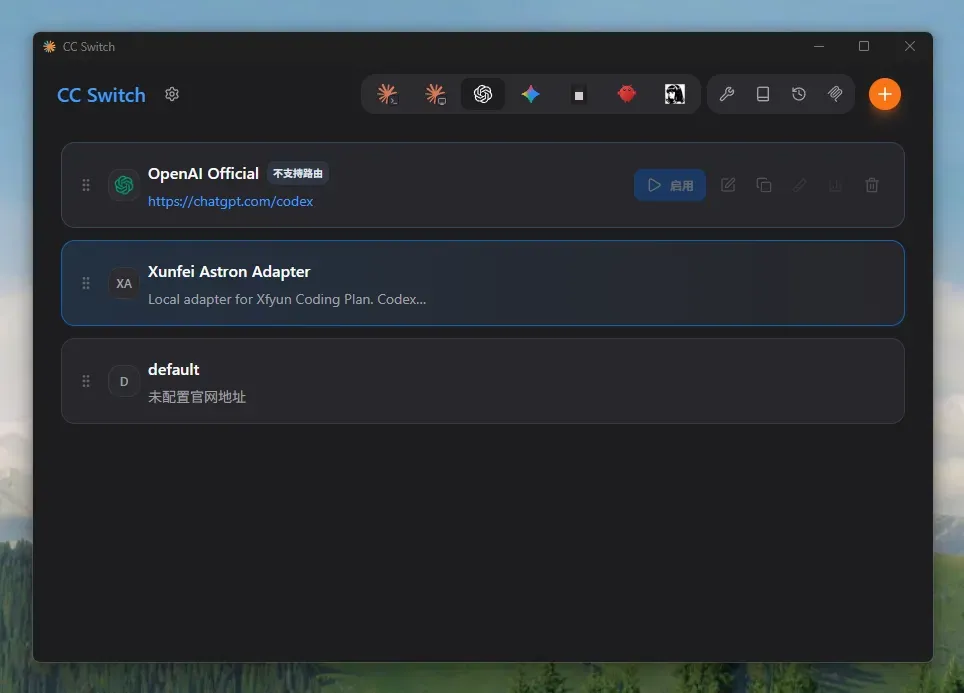
Task: Select the Codex (OpenAI) app tab
Action: click(483, 94)
